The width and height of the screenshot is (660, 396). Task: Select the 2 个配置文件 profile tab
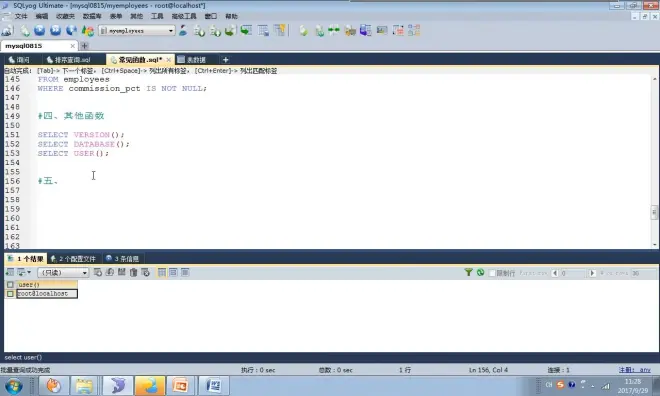tap(73, 258)
